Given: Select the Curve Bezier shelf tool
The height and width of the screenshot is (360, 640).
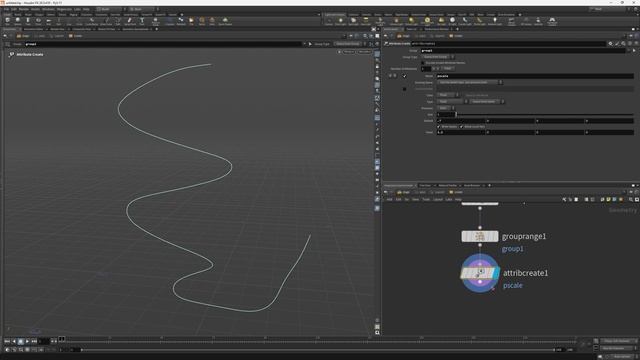Looking at the screenshot, I should tap(92, 21).
